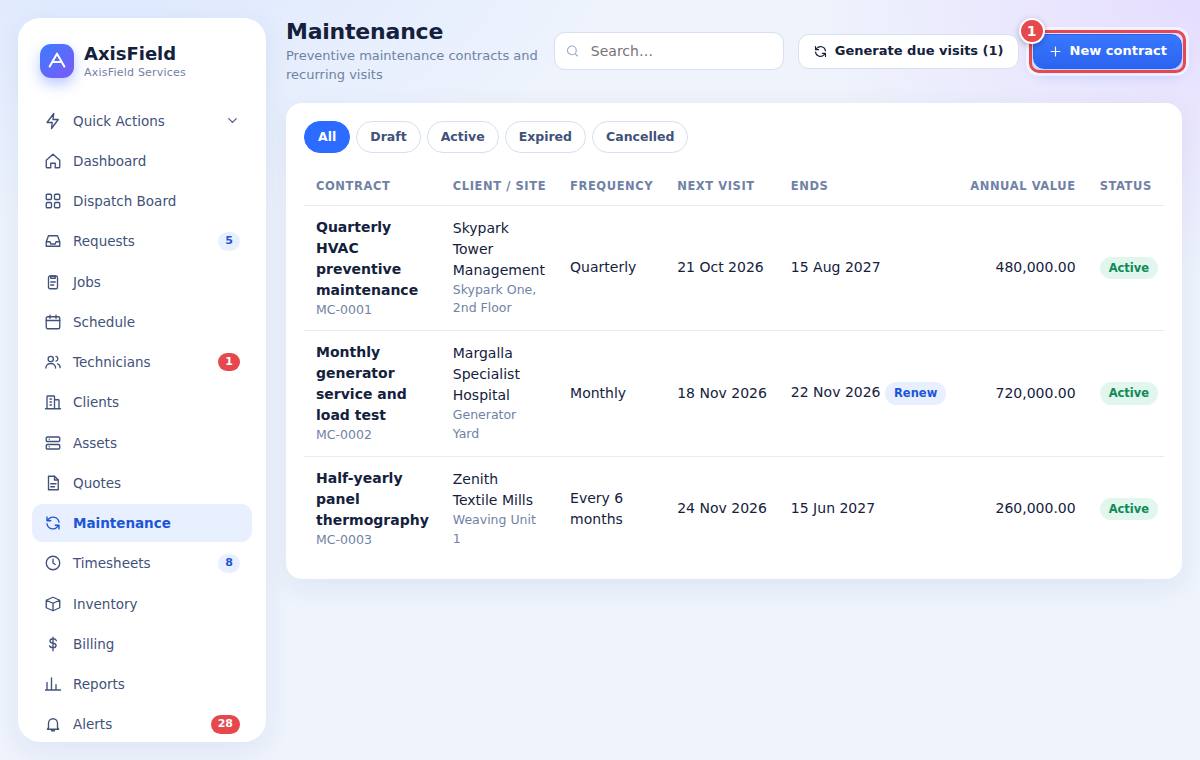The image size is (1200, 760).
Task: Create a New contract
Action: tap(1107, 51)
